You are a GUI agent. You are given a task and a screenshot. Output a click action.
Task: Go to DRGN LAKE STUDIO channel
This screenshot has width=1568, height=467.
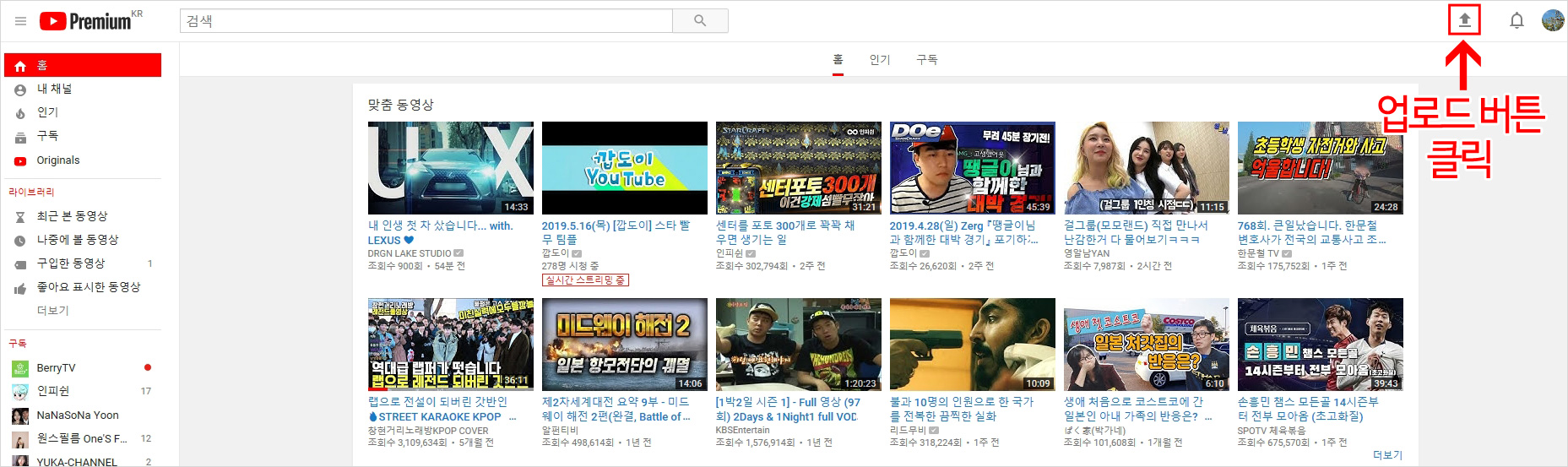point(410,253)
